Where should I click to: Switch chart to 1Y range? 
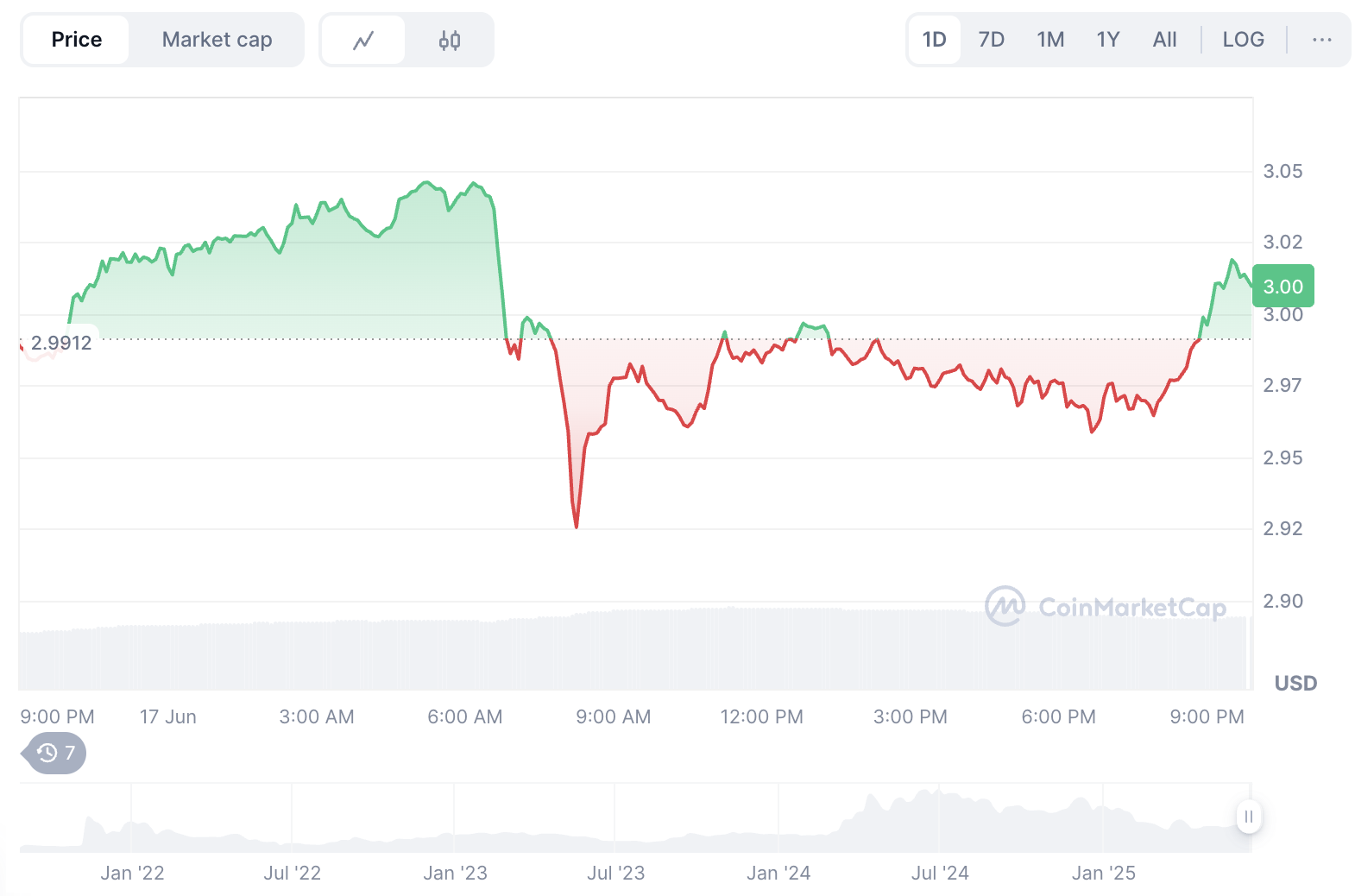[1108, 40]
